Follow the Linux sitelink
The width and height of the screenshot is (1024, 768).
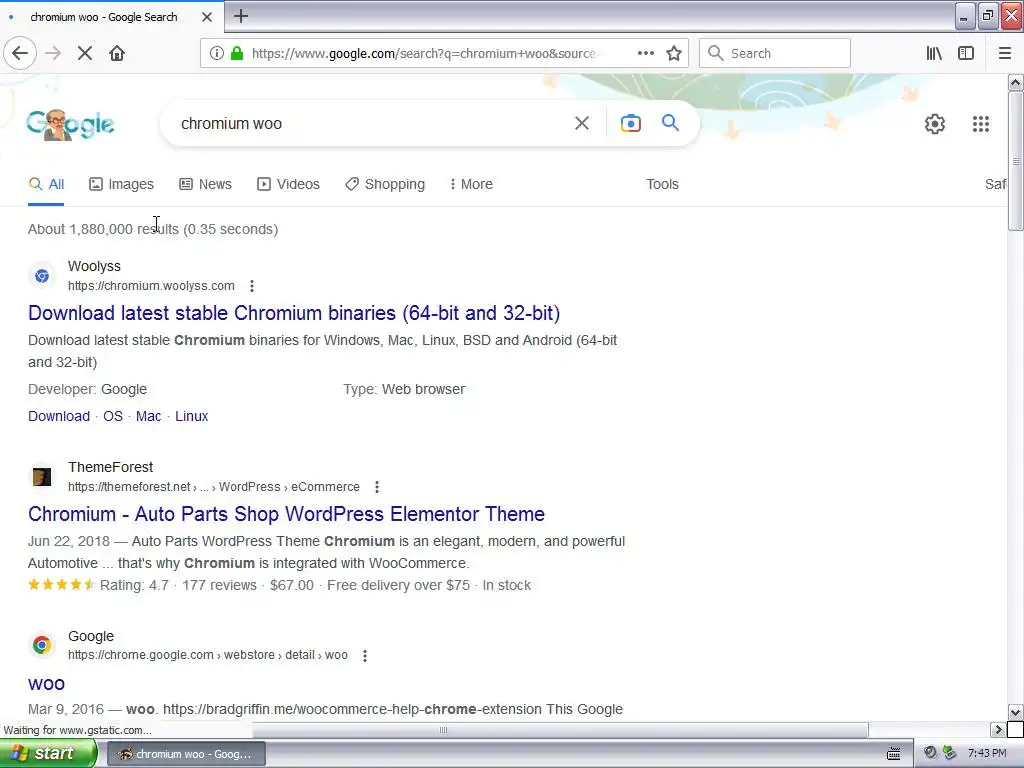[191, 416]
